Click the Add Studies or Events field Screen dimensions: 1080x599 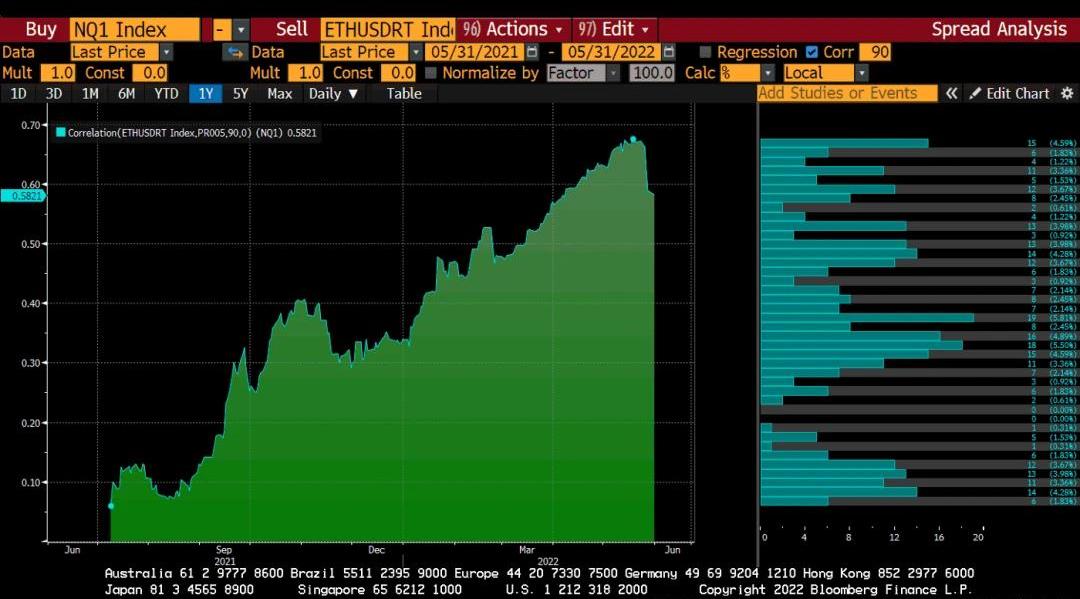click(847, 93)
